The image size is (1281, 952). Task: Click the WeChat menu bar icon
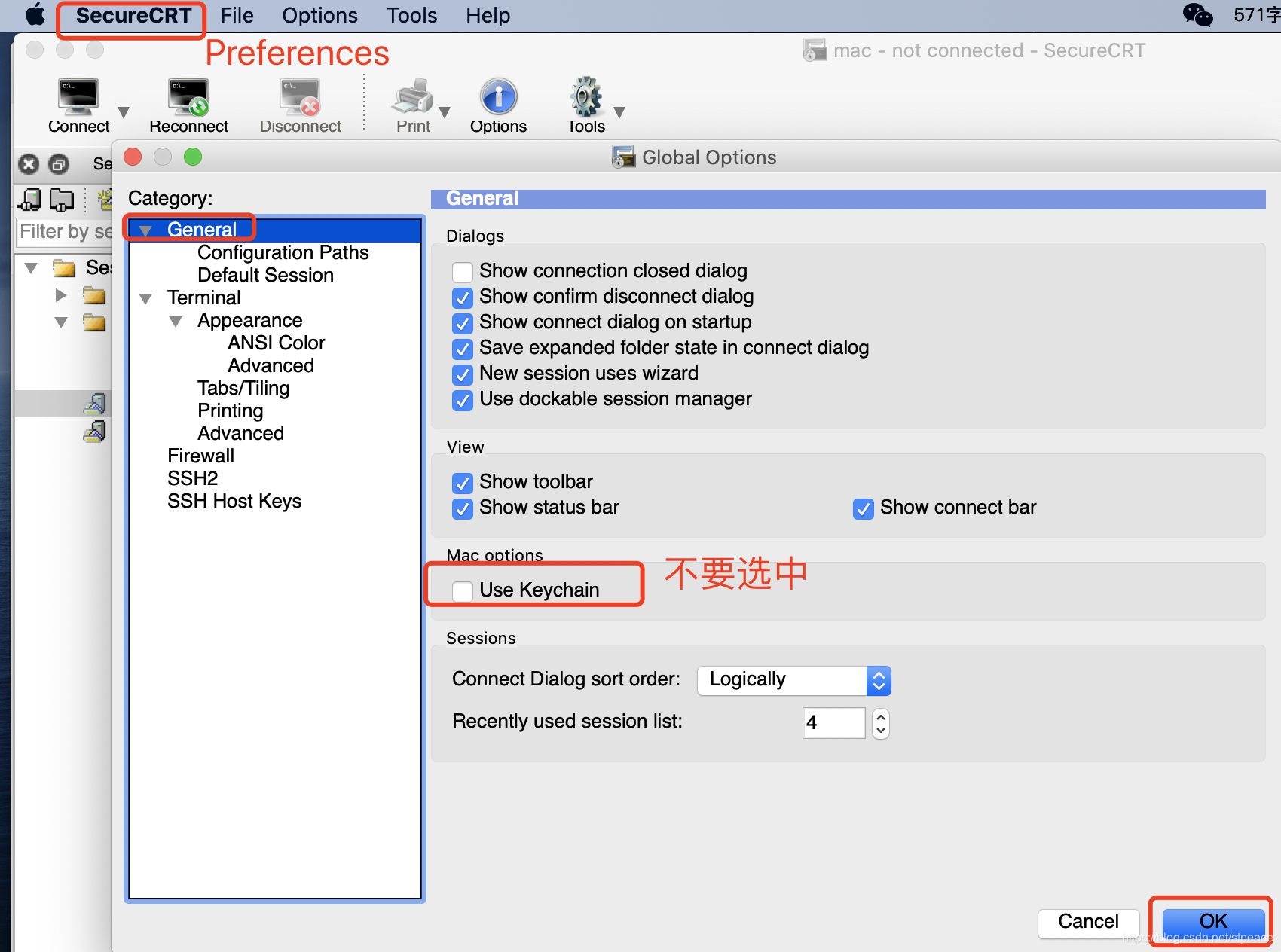click(x=1197, y=14)
